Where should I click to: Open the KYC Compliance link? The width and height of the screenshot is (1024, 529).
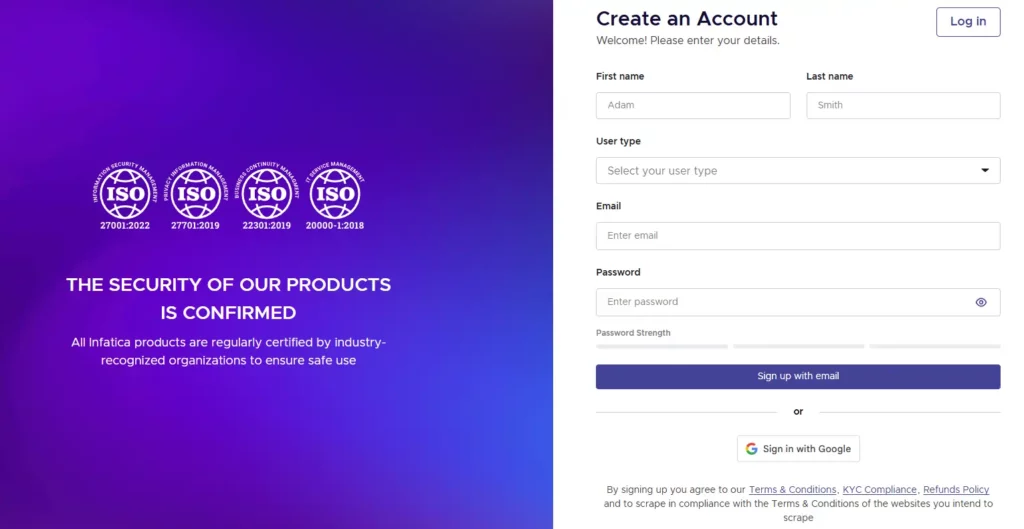879,490
